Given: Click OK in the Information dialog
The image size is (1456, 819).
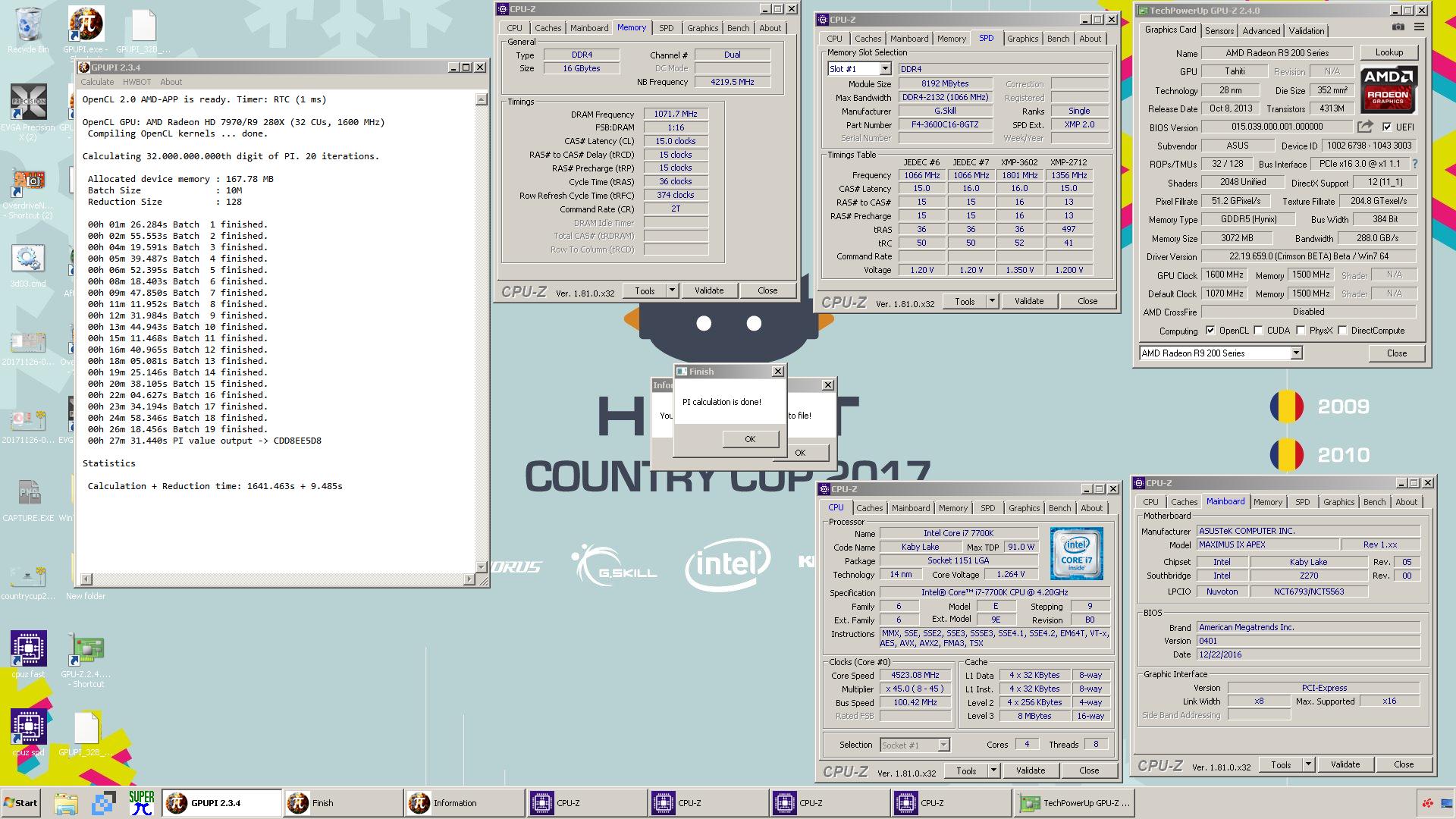Looking at the screenshot, I should (800, 453).
